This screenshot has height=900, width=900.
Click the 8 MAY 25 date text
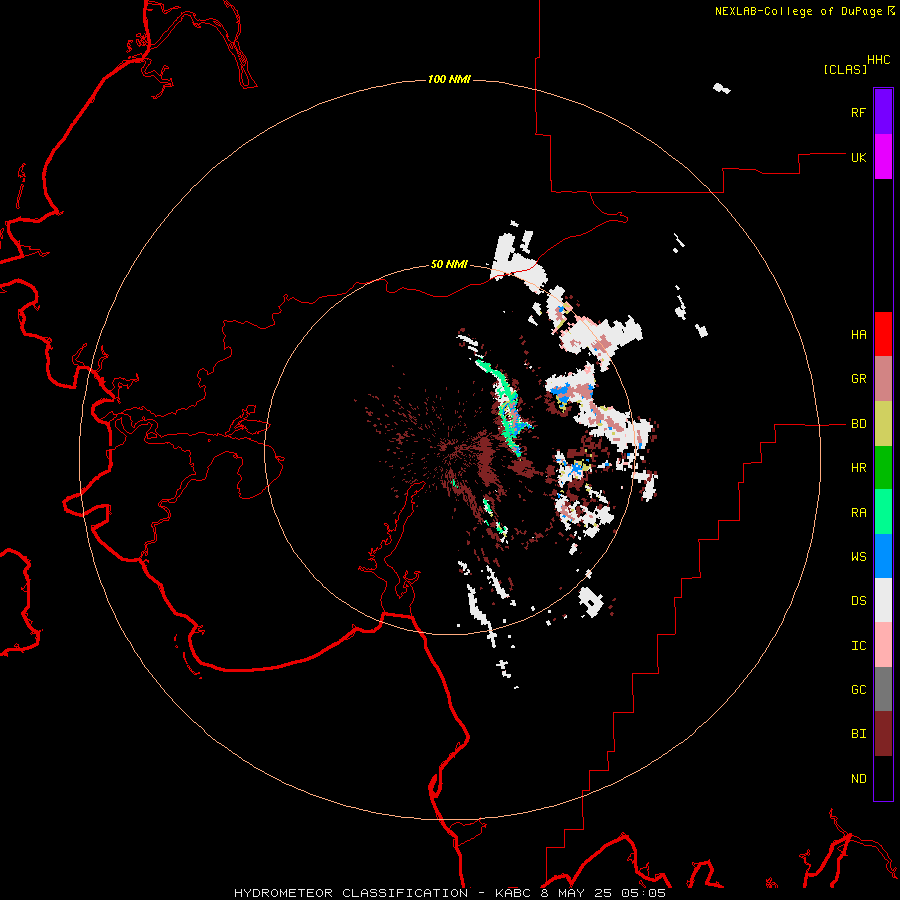(x=579, y=893)
